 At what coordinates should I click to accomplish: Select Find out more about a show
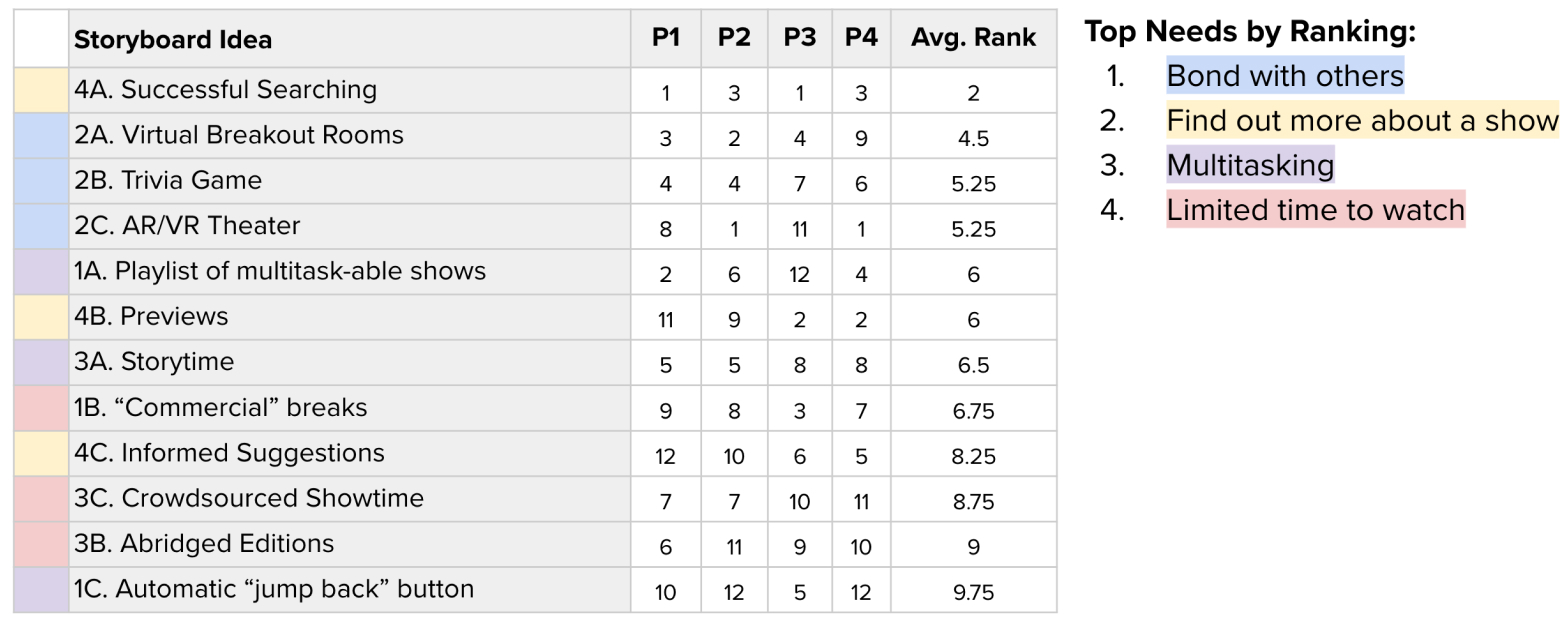coord(1362,120)
